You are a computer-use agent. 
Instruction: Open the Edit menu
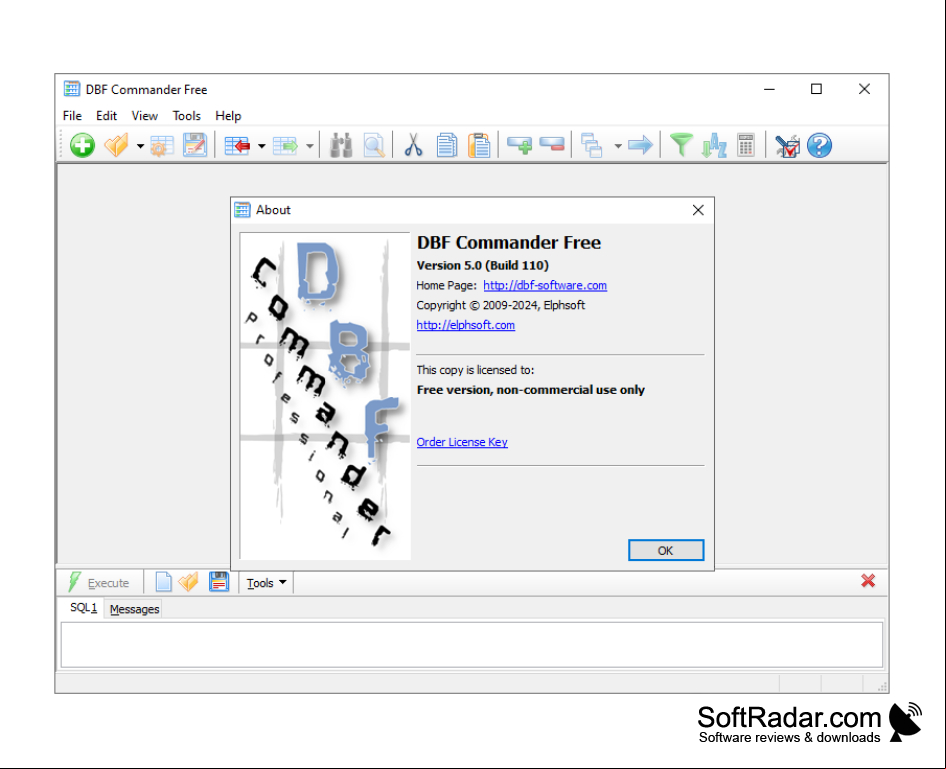click(x=106, y=116)
